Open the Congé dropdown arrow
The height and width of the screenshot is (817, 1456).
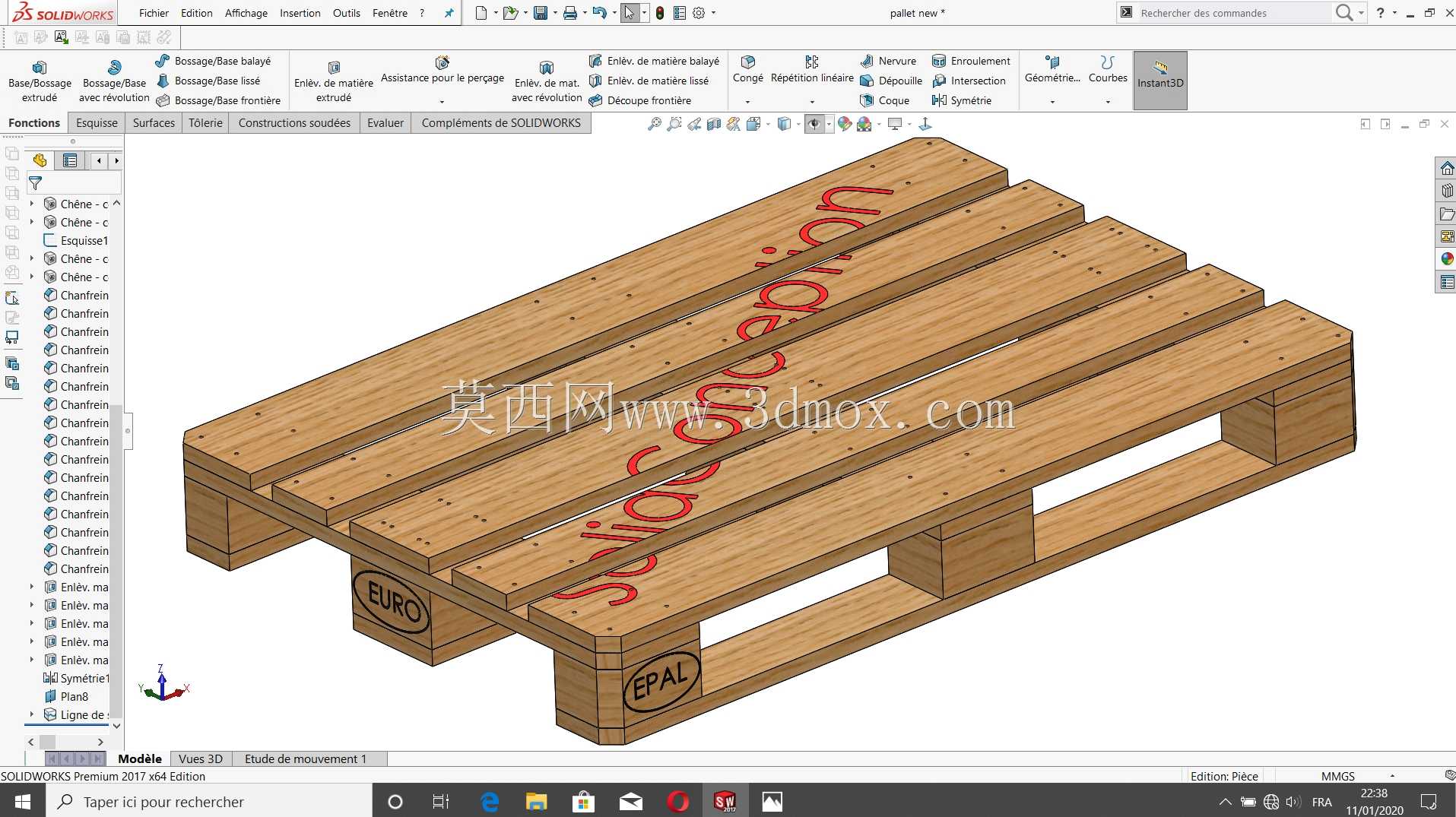748,102
